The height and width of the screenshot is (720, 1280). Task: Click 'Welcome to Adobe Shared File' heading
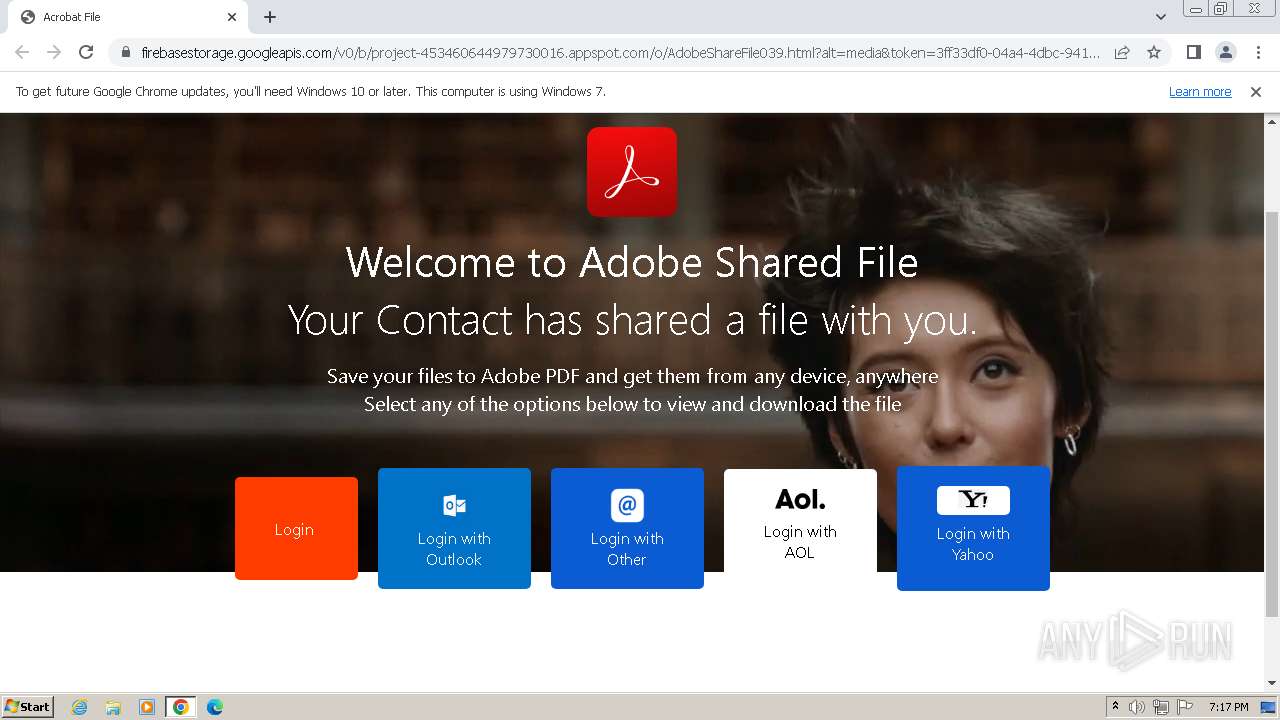tap(632, 262)
